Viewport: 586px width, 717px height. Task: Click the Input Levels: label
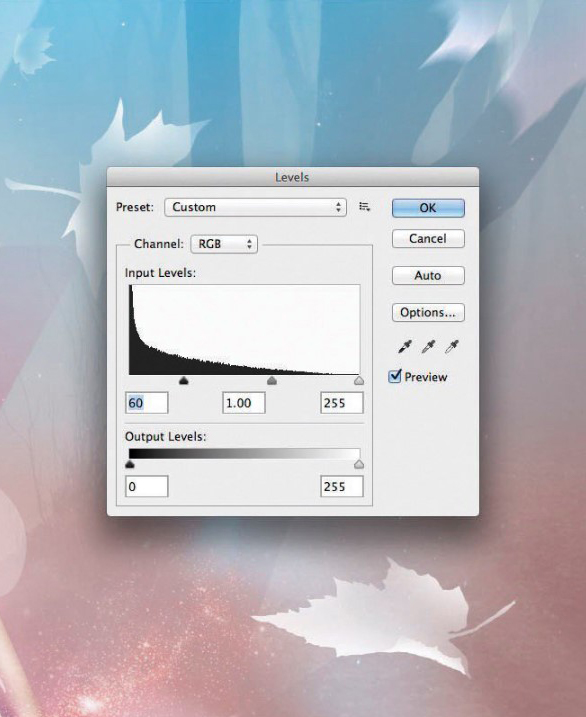(160, 273)
